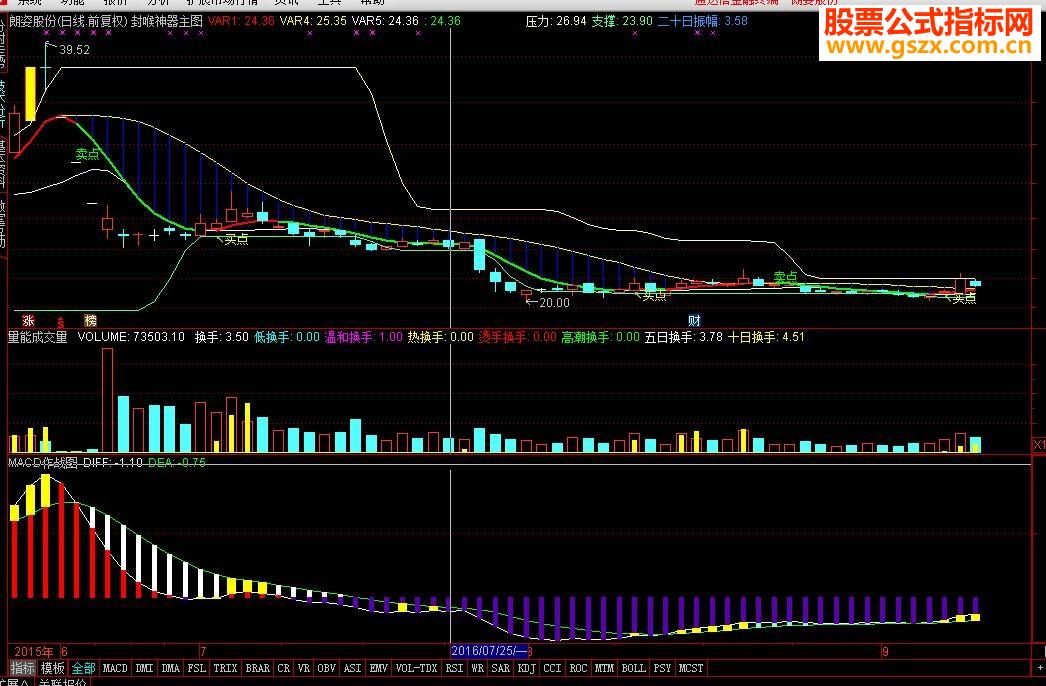Screen dimensions: 1046x686
Task: Click the month 9 marker on time axis
Action: (885, 651)
